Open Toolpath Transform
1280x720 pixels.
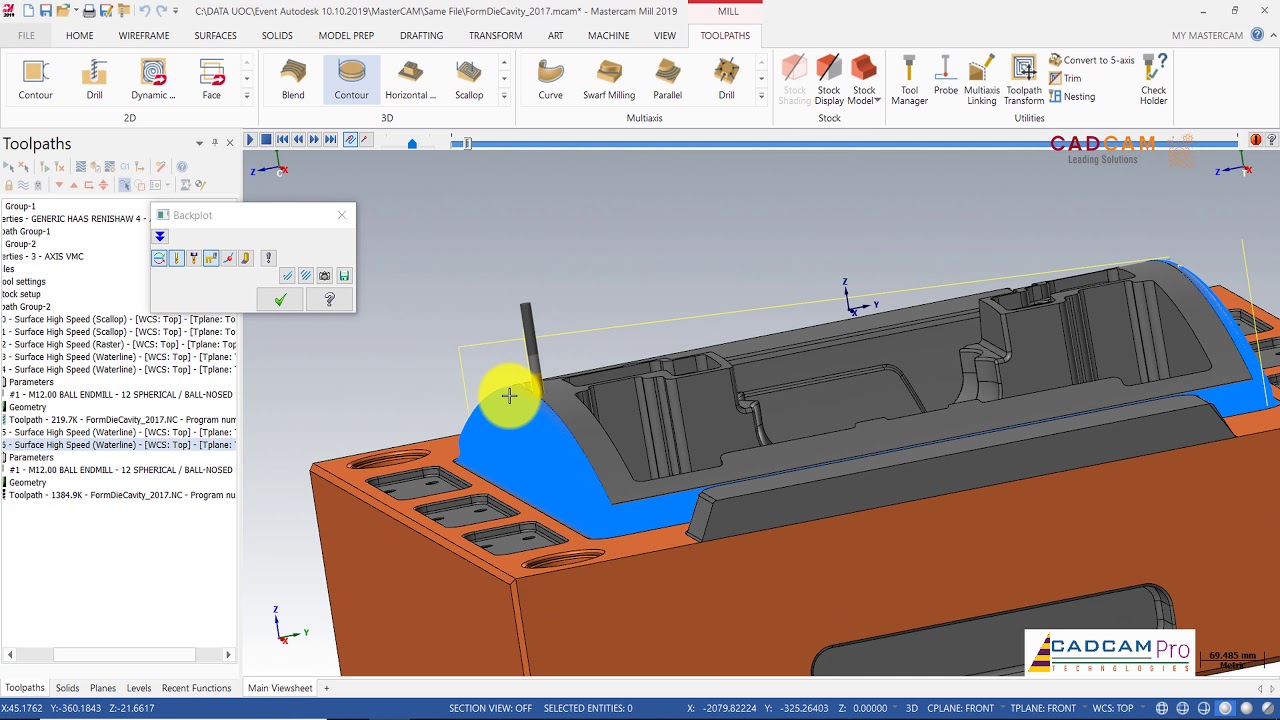tap(1024, 80)
